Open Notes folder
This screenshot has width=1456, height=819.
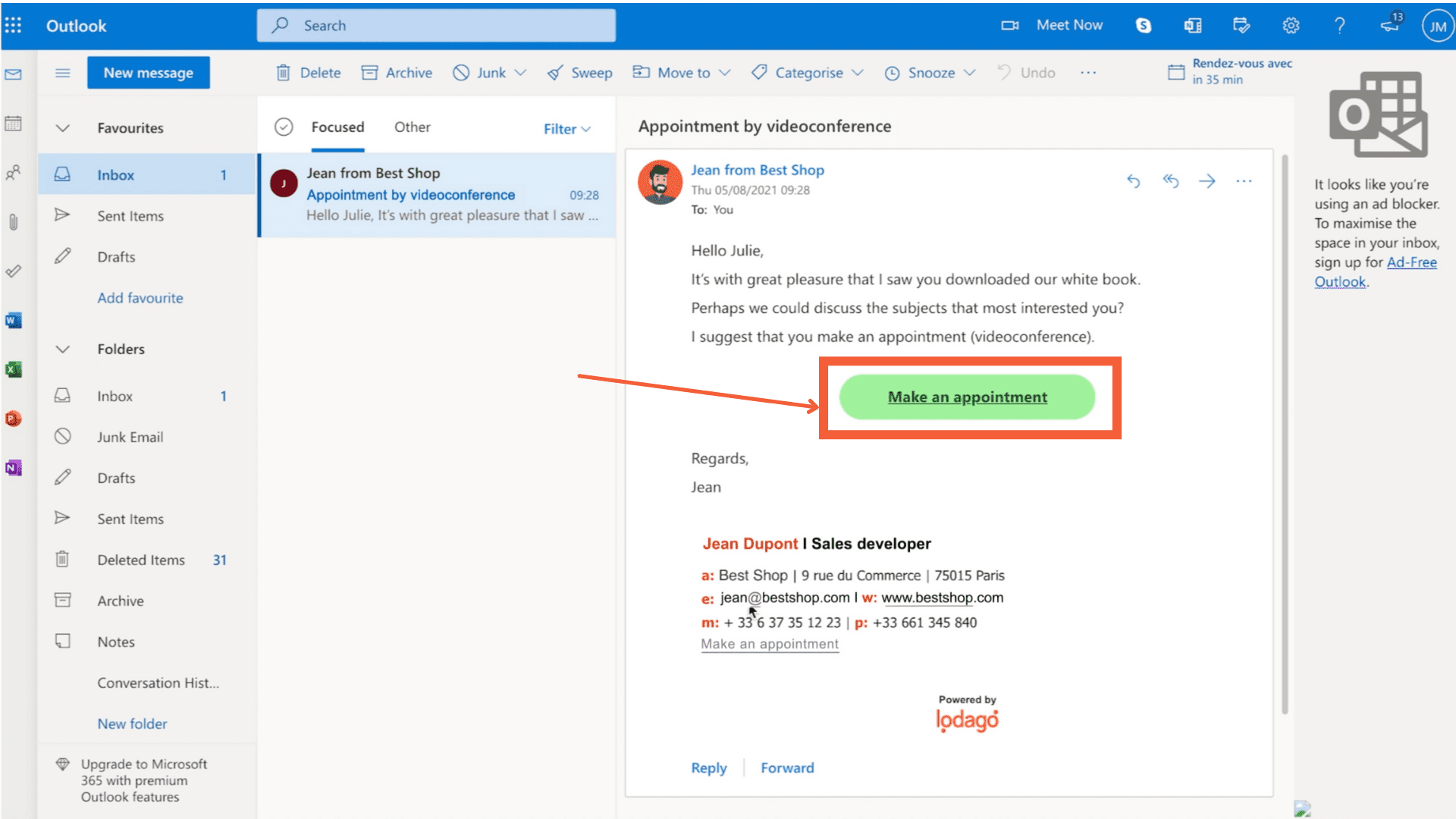[147, 642]
